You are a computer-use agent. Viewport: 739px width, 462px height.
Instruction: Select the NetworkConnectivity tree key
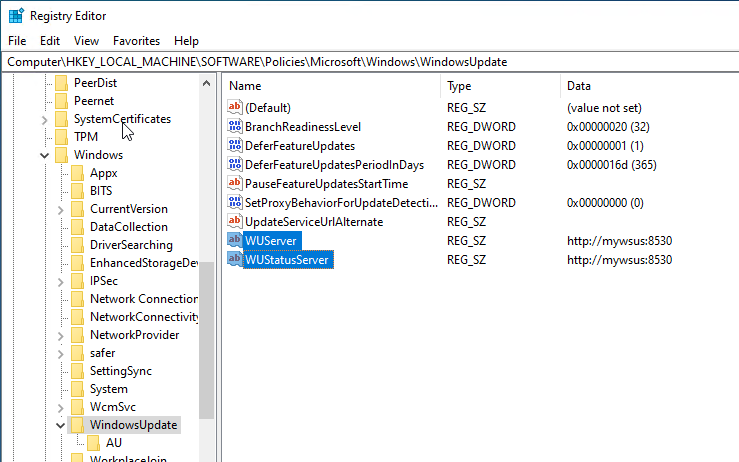point(144,317)
